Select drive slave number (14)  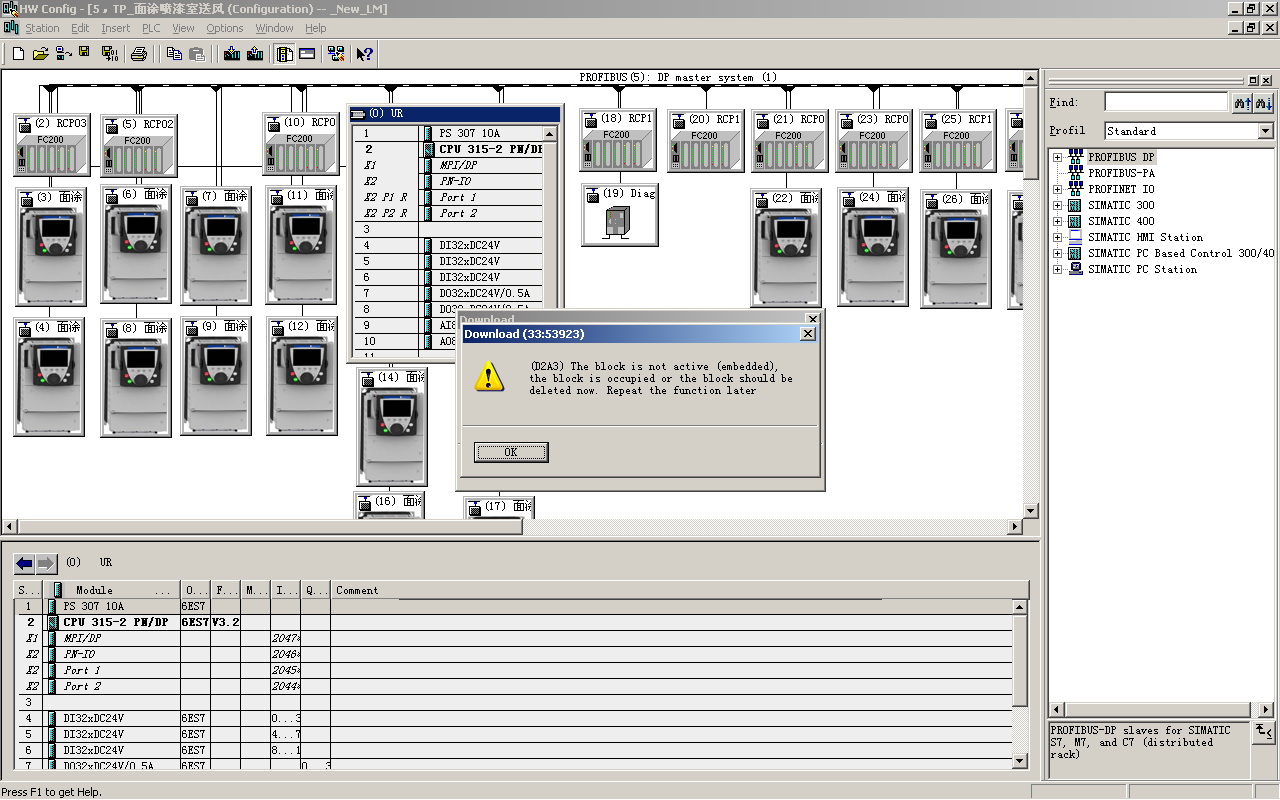click(392, 427)
